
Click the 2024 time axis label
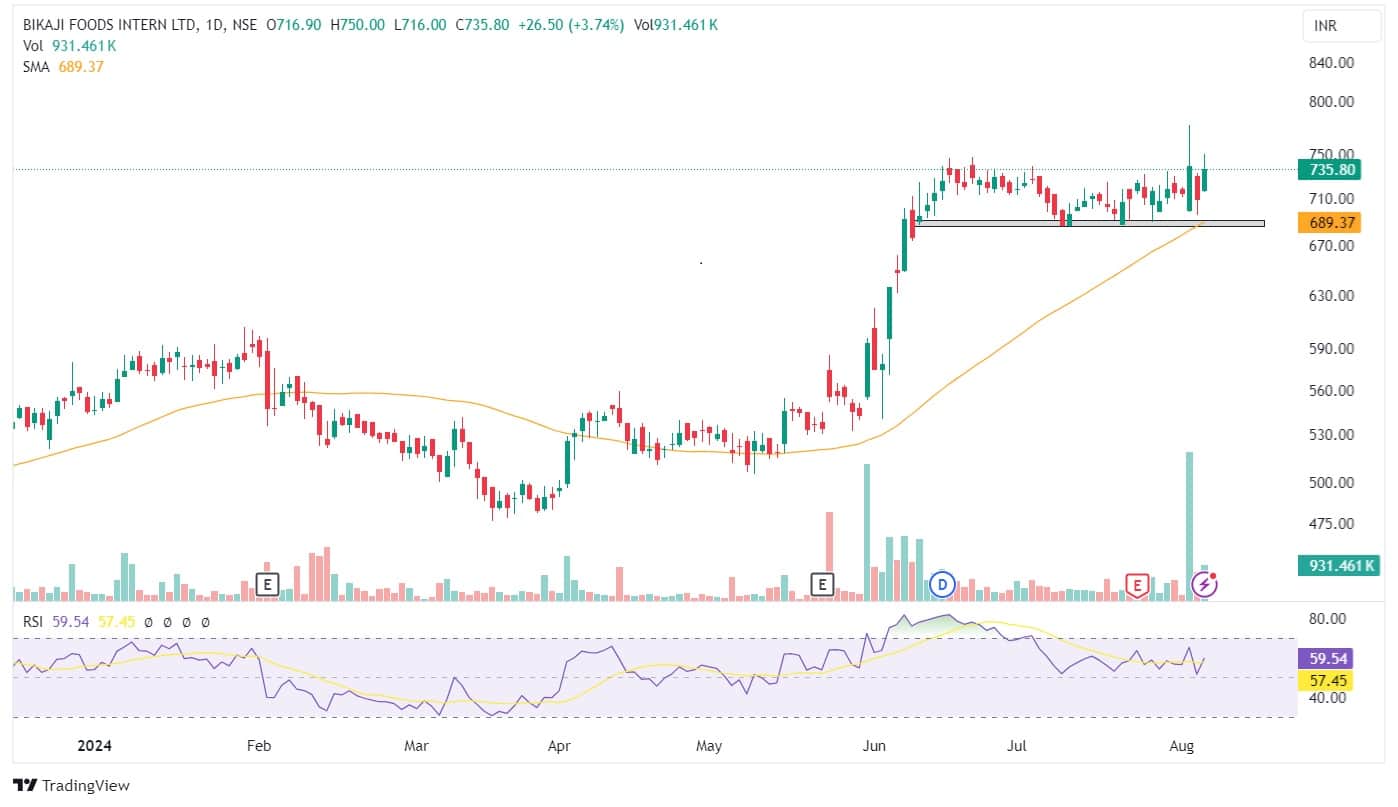click(x=93, y=745)
